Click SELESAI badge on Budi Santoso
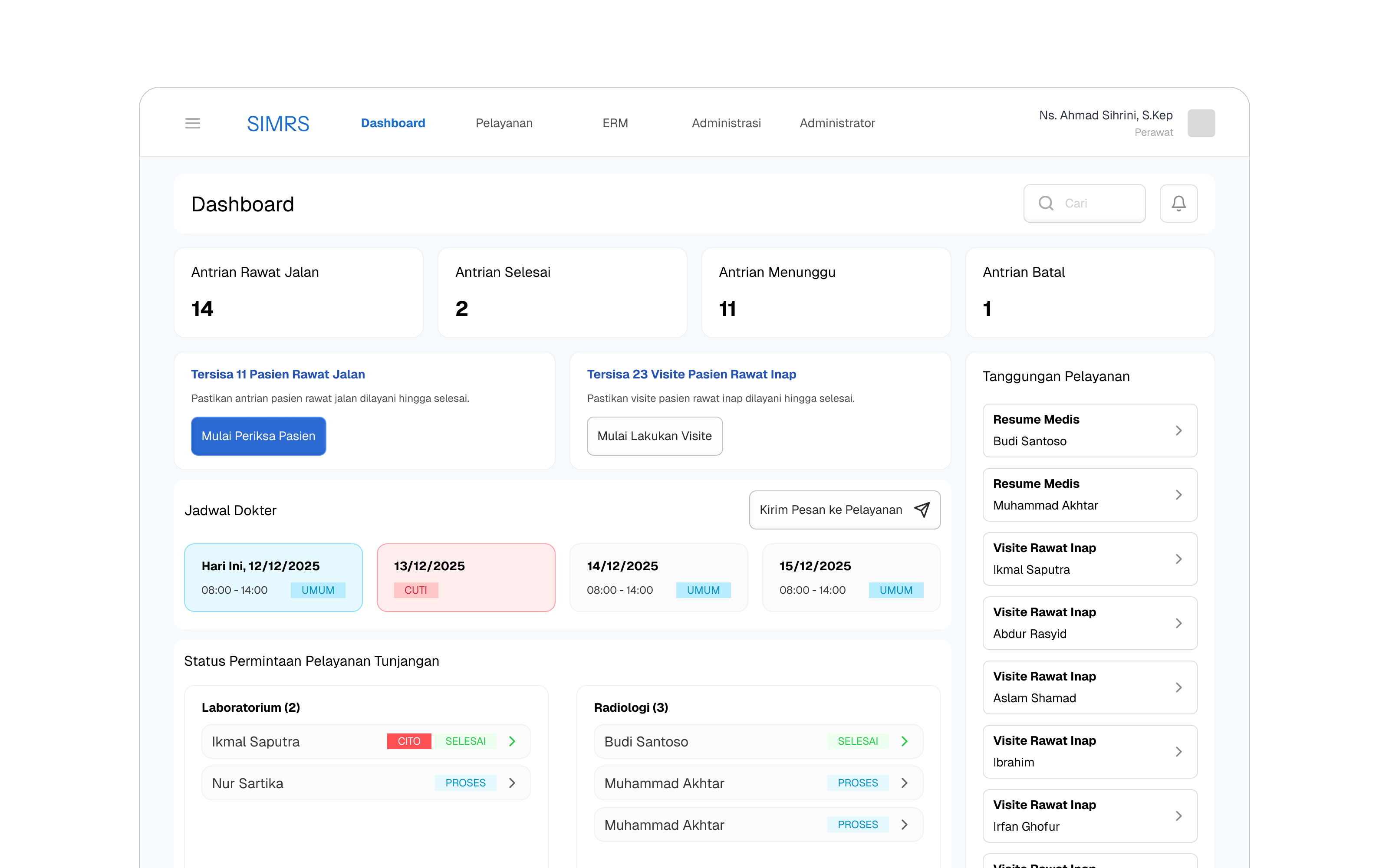Image resolution: width=1389 pixels, height=868 pixels. click(858, 741)
